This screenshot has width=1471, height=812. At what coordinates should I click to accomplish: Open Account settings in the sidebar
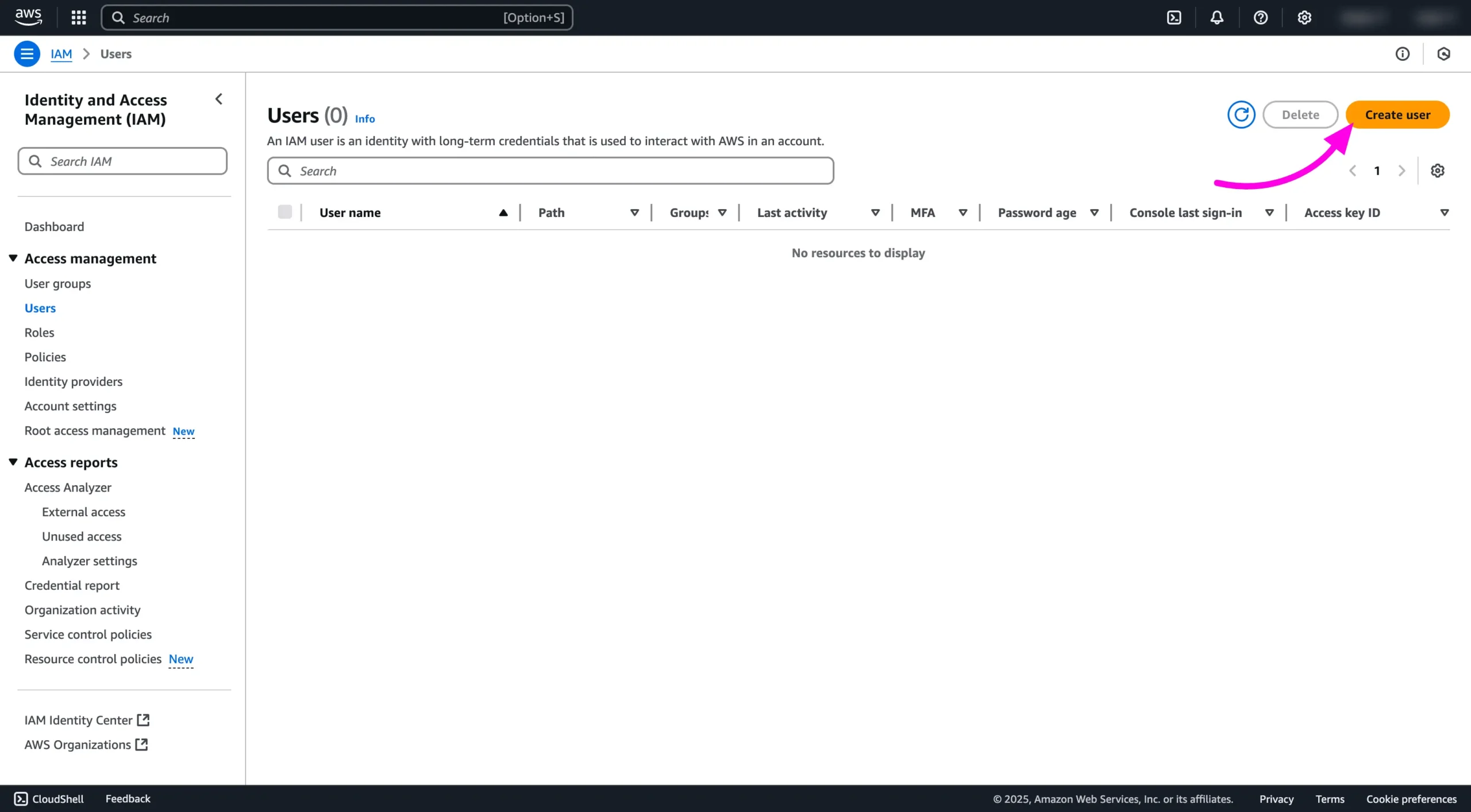pyautogui.click(x=70, y=406)
